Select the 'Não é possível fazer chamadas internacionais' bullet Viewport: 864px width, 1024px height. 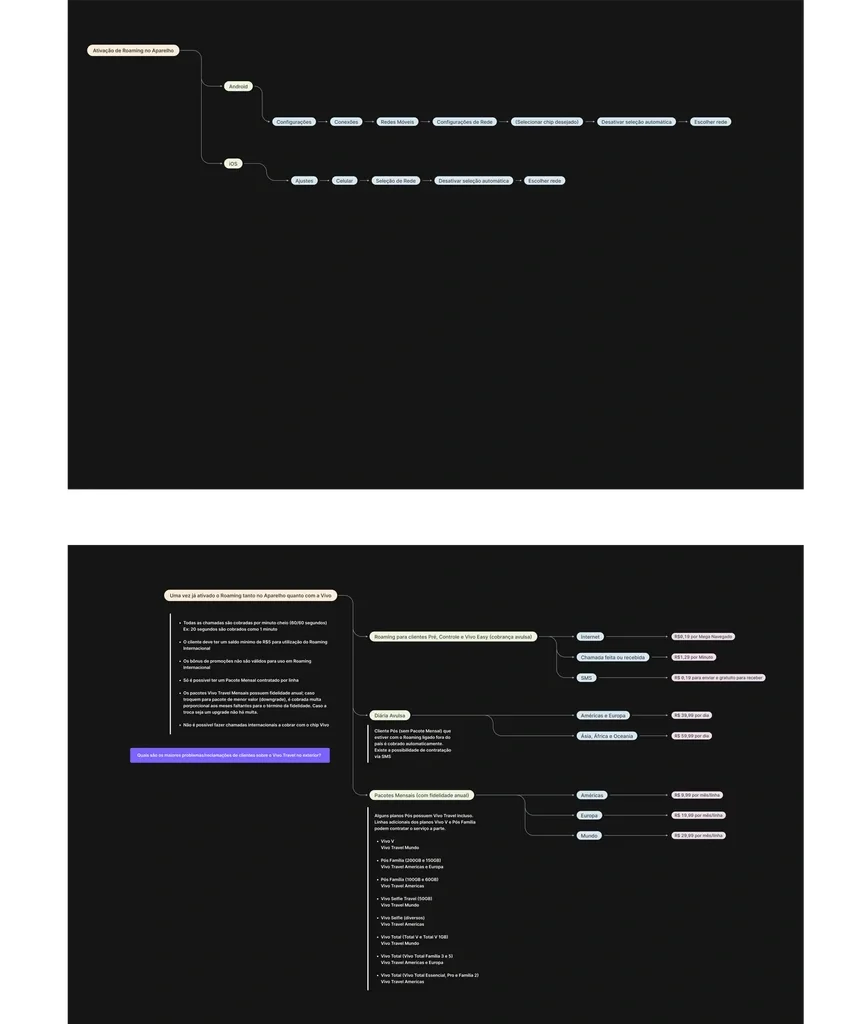pos(255,725)
